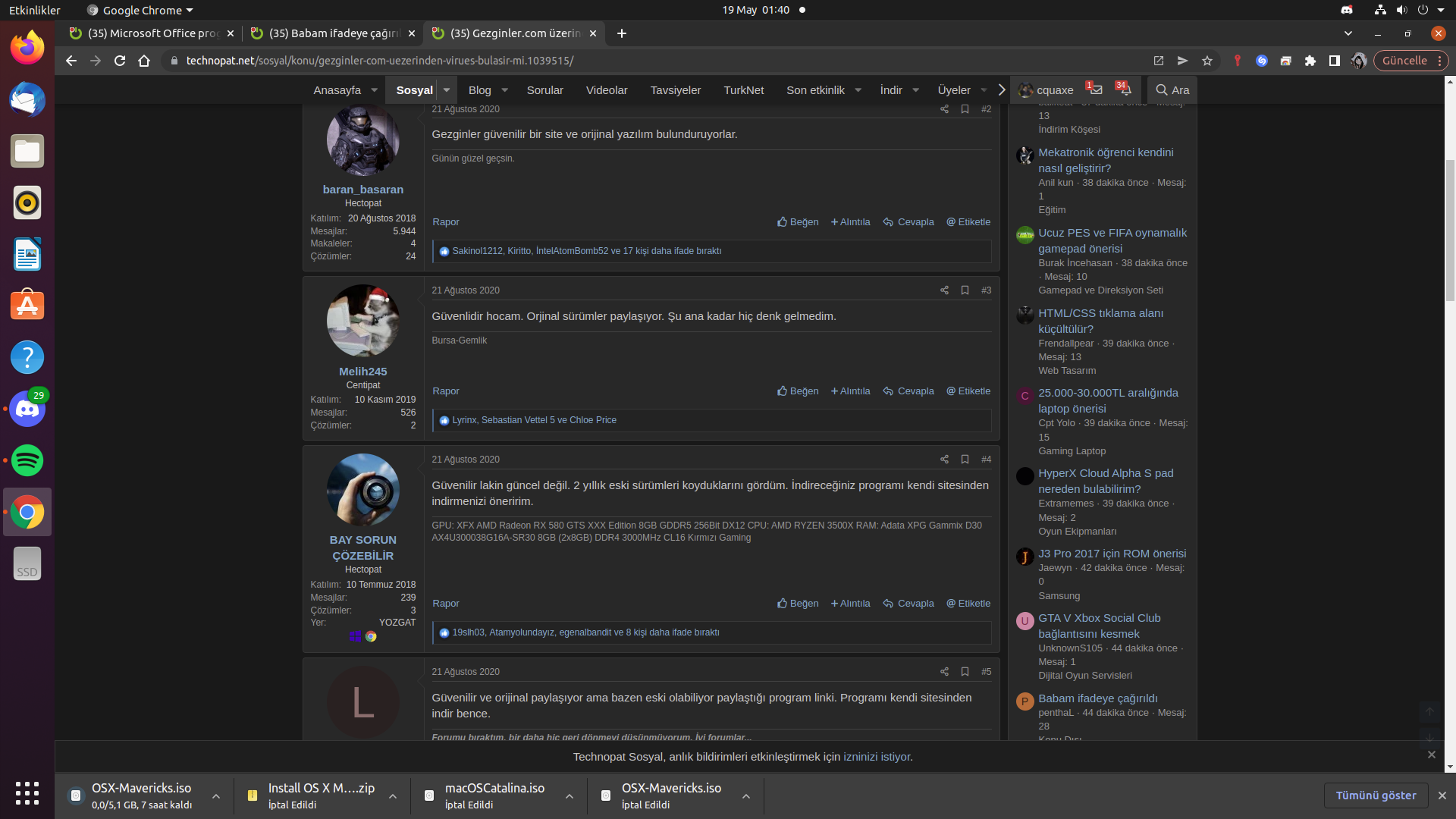Open Spotify from the Ubuntu dock

click(27, 460)
